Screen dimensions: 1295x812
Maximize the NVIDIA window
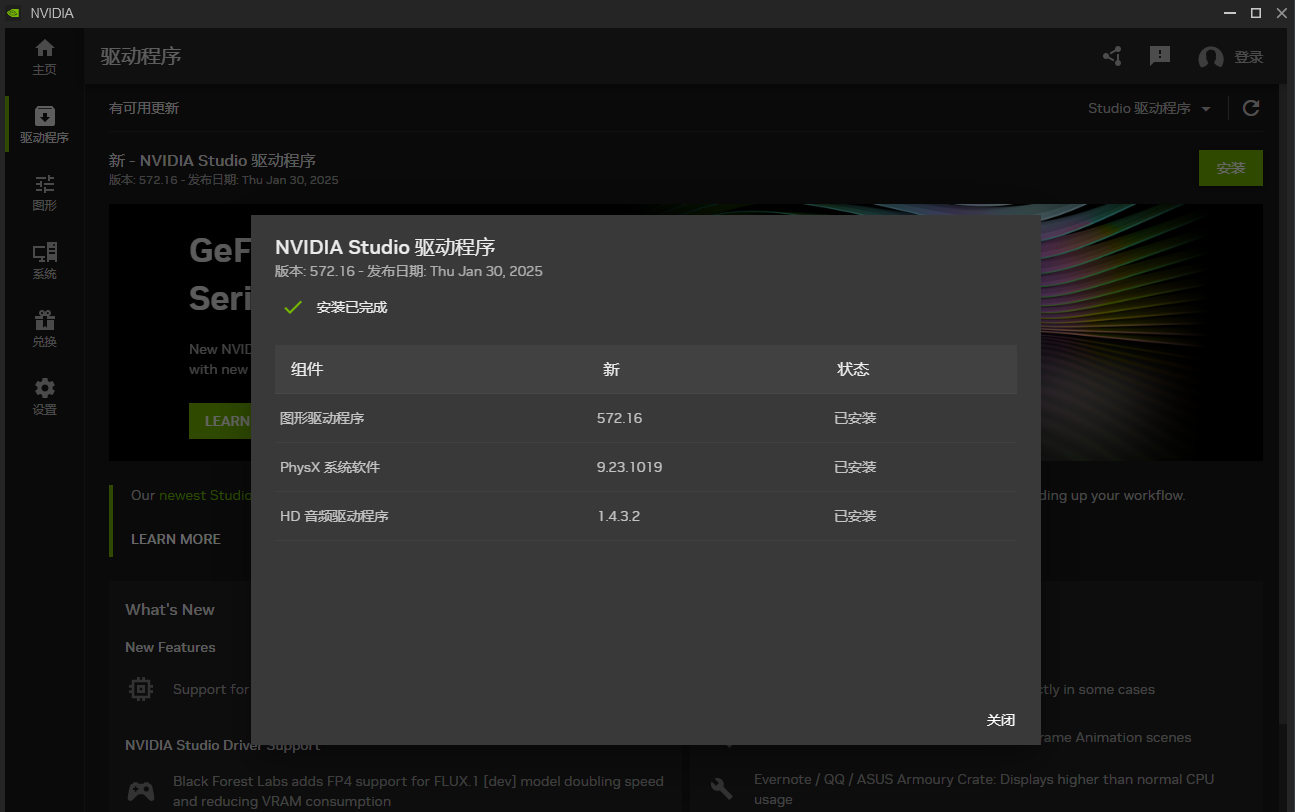tap(1256, 13)
